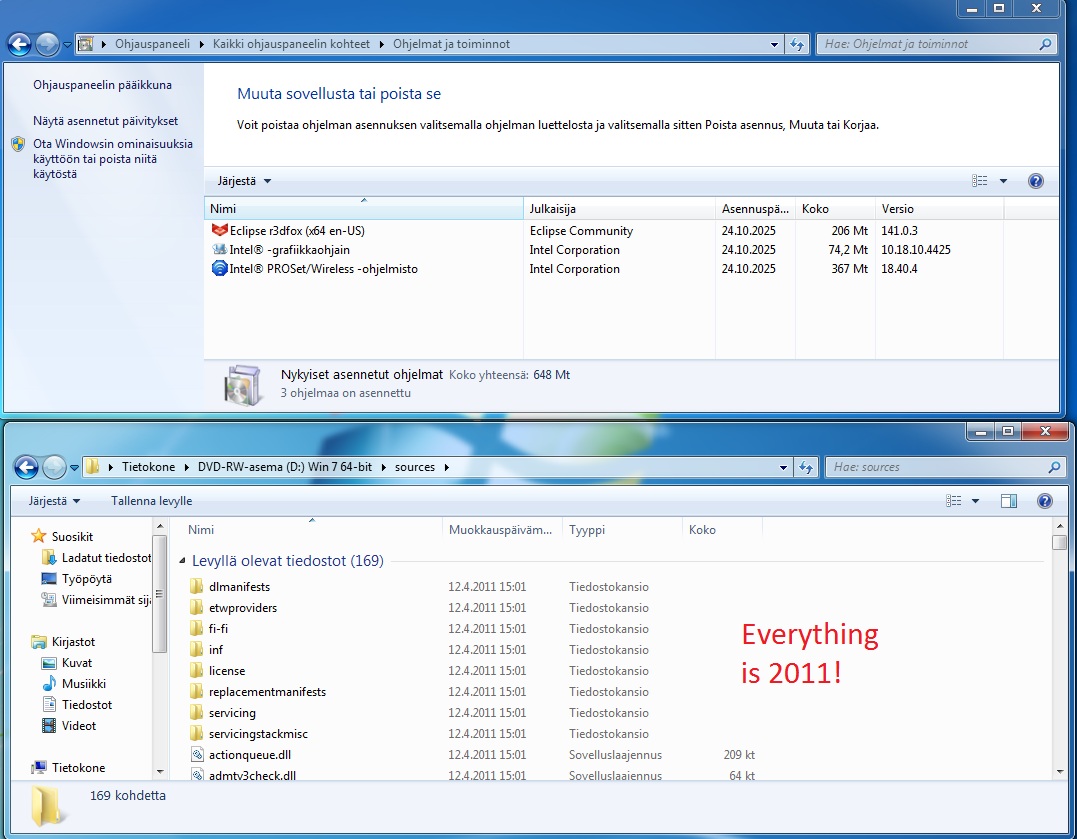The width and height of the screenshot is (1077, 839).
Task: Open help icon in sources window toolbar
Action: (x=1045, y=501)
